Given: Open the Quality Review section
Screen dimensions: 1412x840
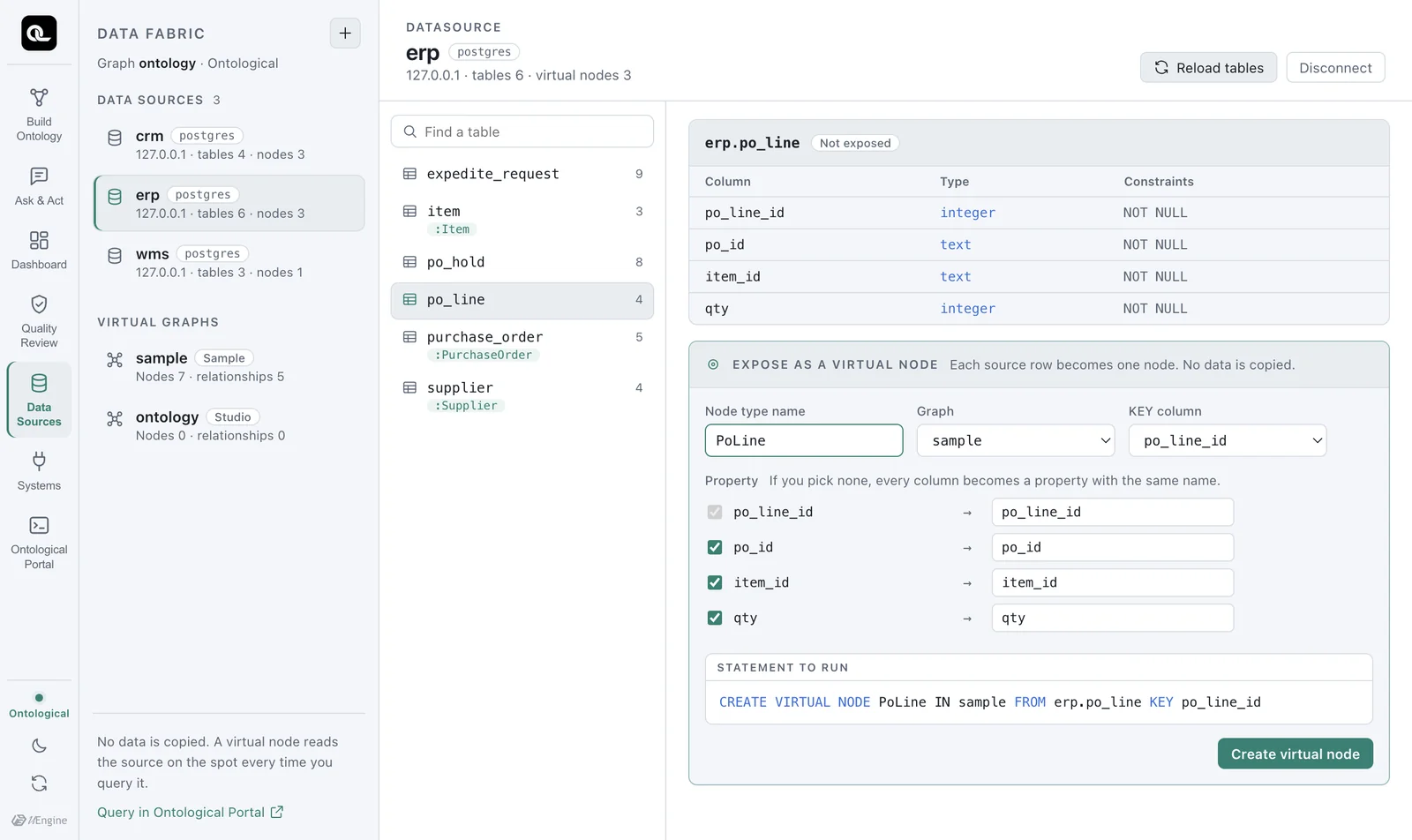Looking at the screenshot, I should tap(39, 321).
